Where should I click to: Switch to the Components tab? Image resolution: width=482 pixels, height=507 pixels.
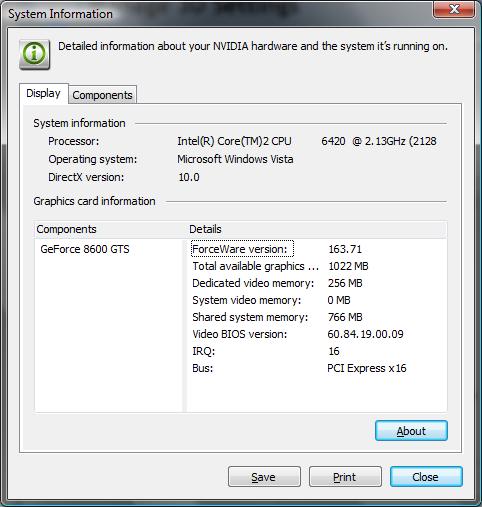tap(102, 95)
